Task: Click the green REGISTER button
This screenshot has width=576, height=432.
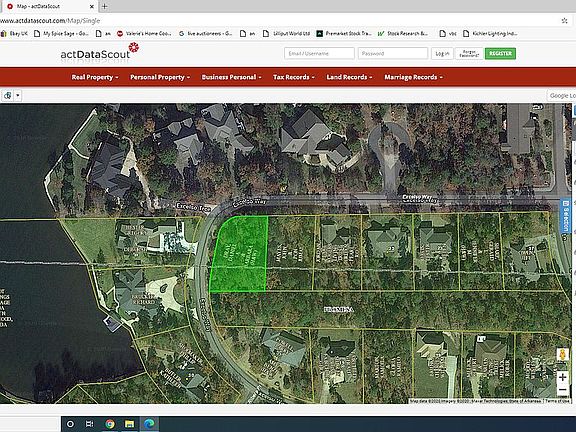Action: (500, 54)
